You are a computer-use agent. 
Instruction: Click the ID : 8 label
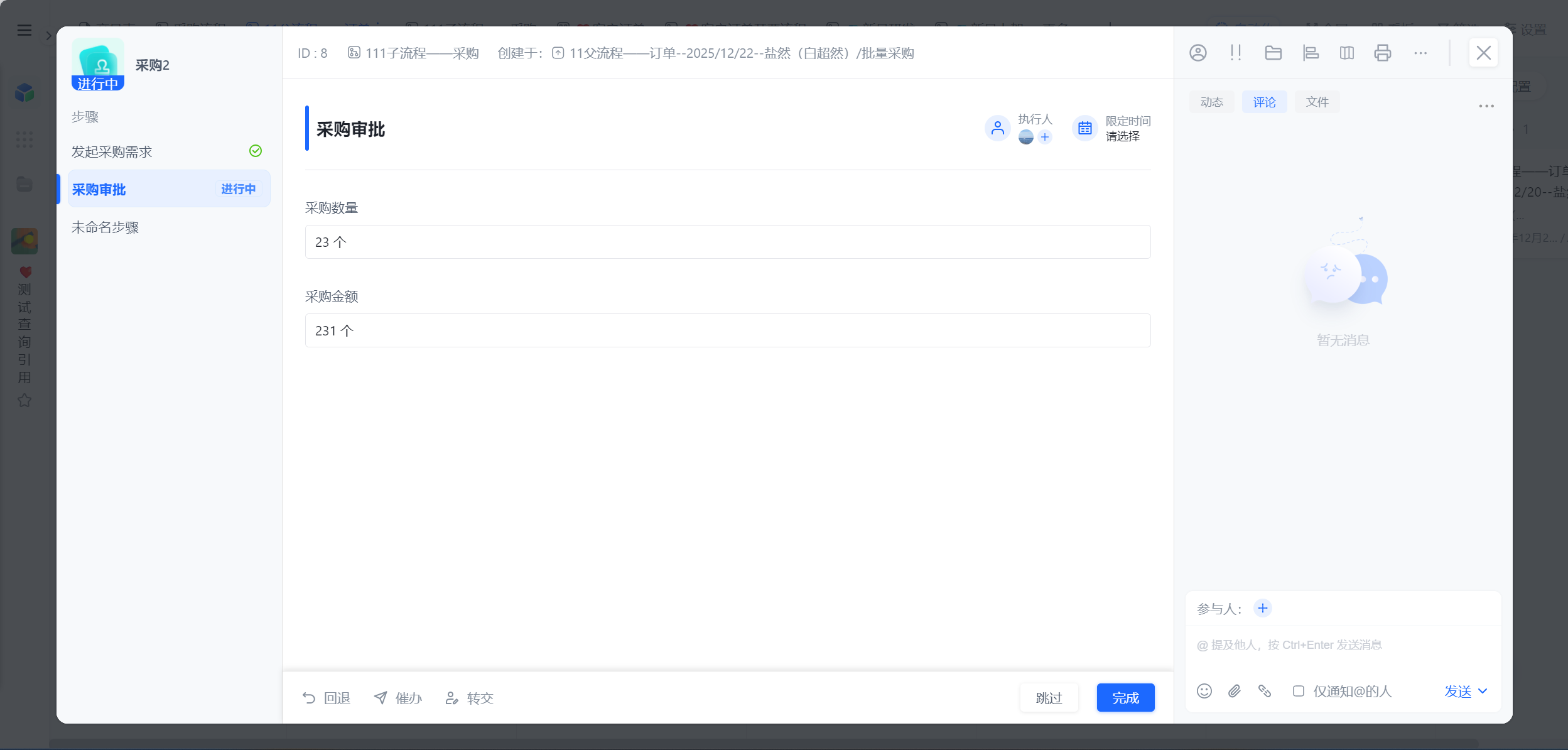click(312, 53)
